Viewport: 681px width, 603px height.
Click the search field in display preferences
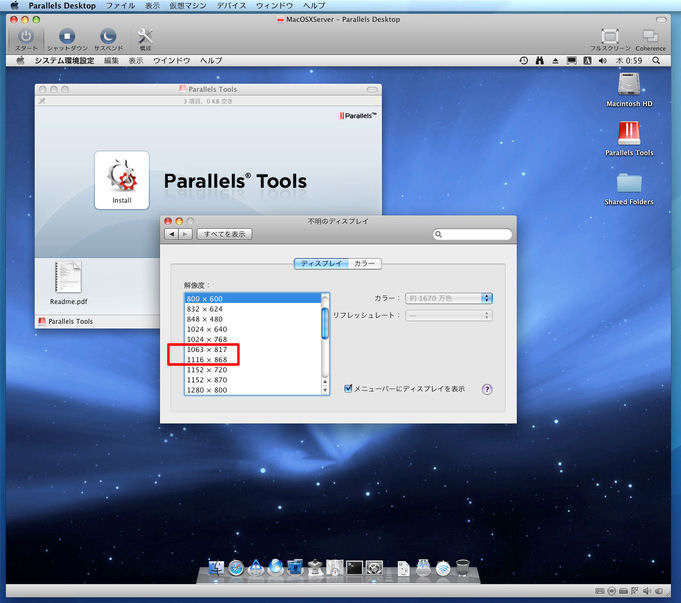pos(473,234)
